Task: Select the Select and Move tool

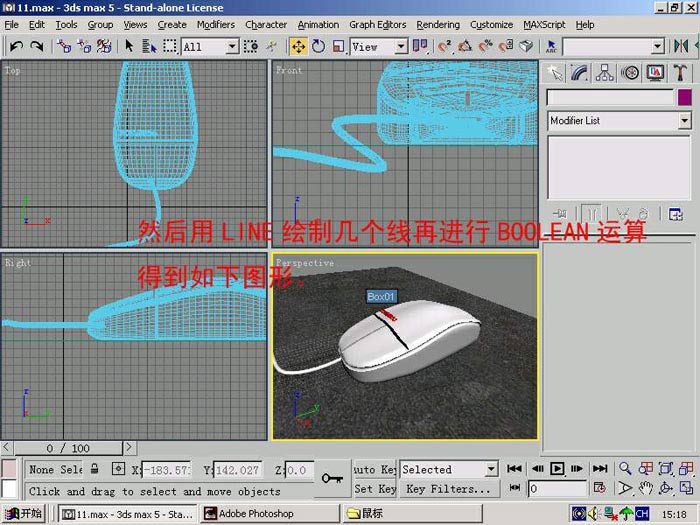Action: pyautogui.click(x=298, y=46)
